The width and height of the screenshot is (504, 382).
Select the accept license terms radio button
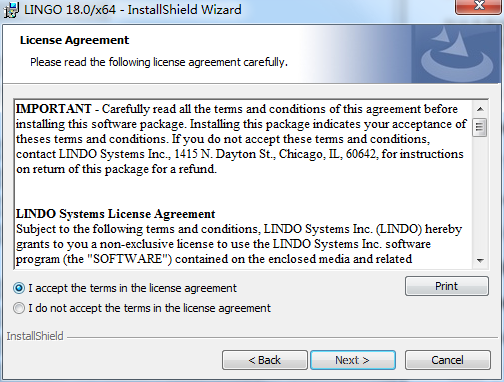(x=19, y=288)
